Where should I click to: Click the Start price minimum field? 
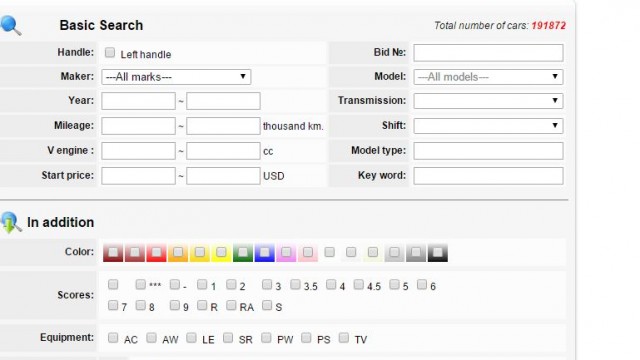(138, 176)
